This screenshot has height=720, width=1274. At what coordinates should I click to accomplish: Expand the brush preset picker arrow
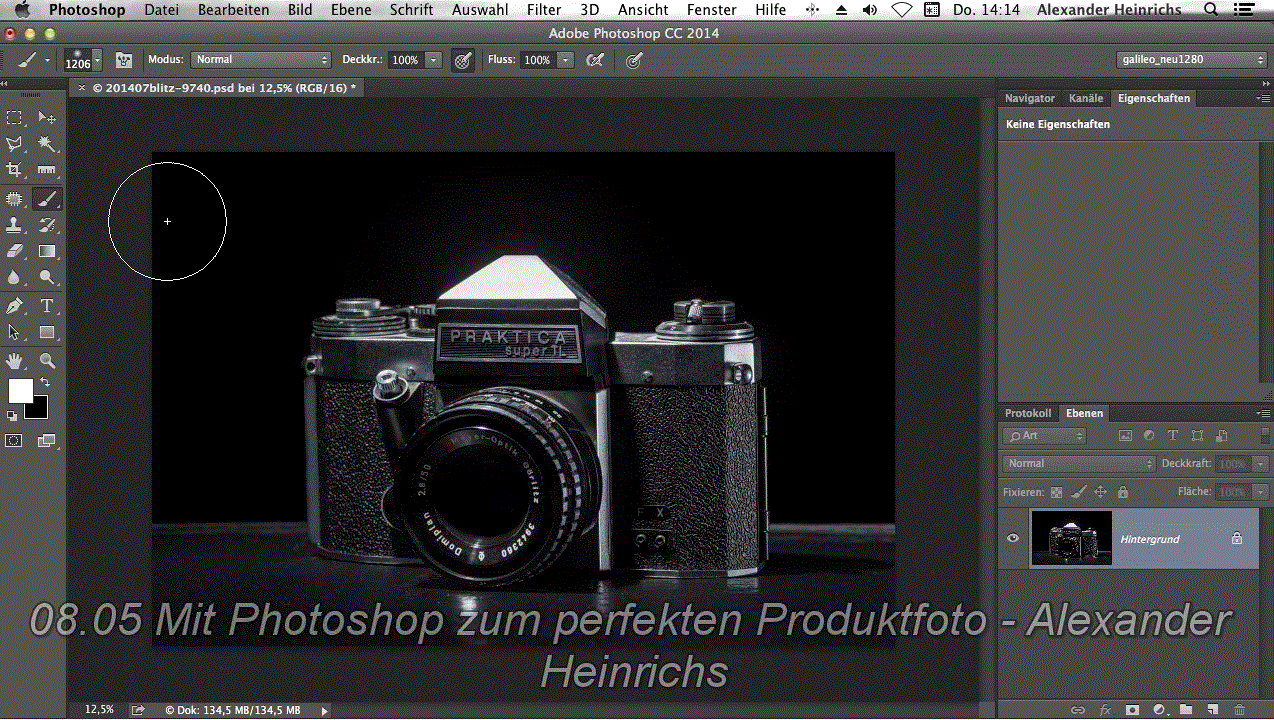tap(97, 60)
